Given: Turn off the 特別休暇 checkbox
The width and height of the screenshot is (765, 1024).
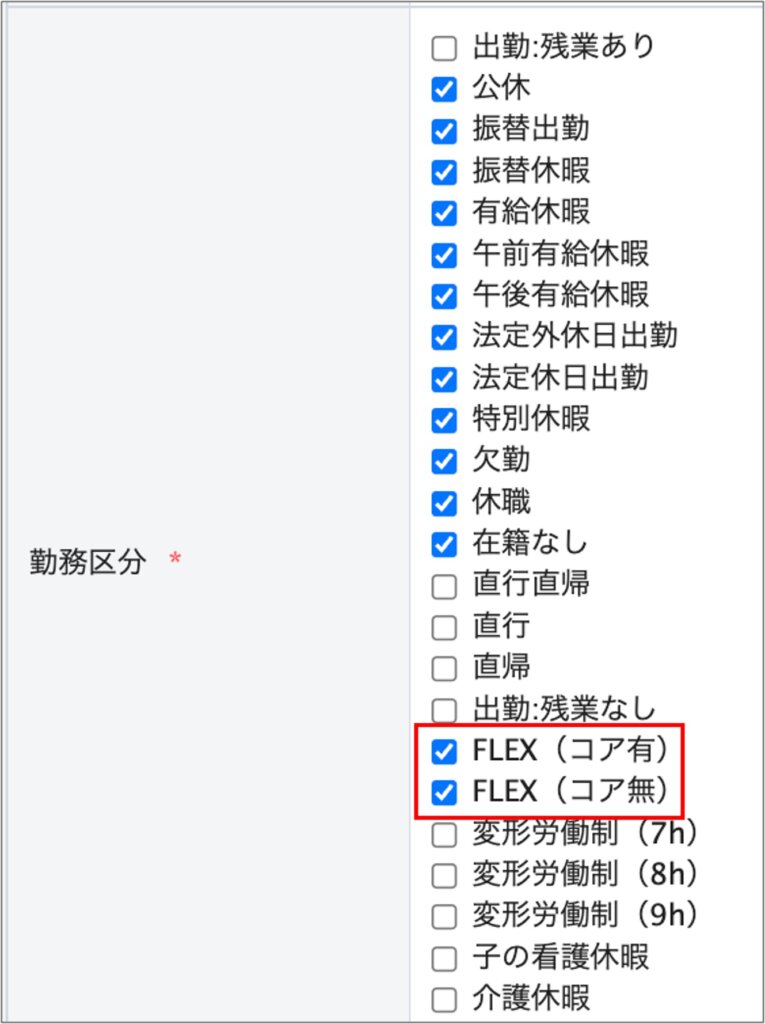Looking at the screenshot, I should [444, 420].
